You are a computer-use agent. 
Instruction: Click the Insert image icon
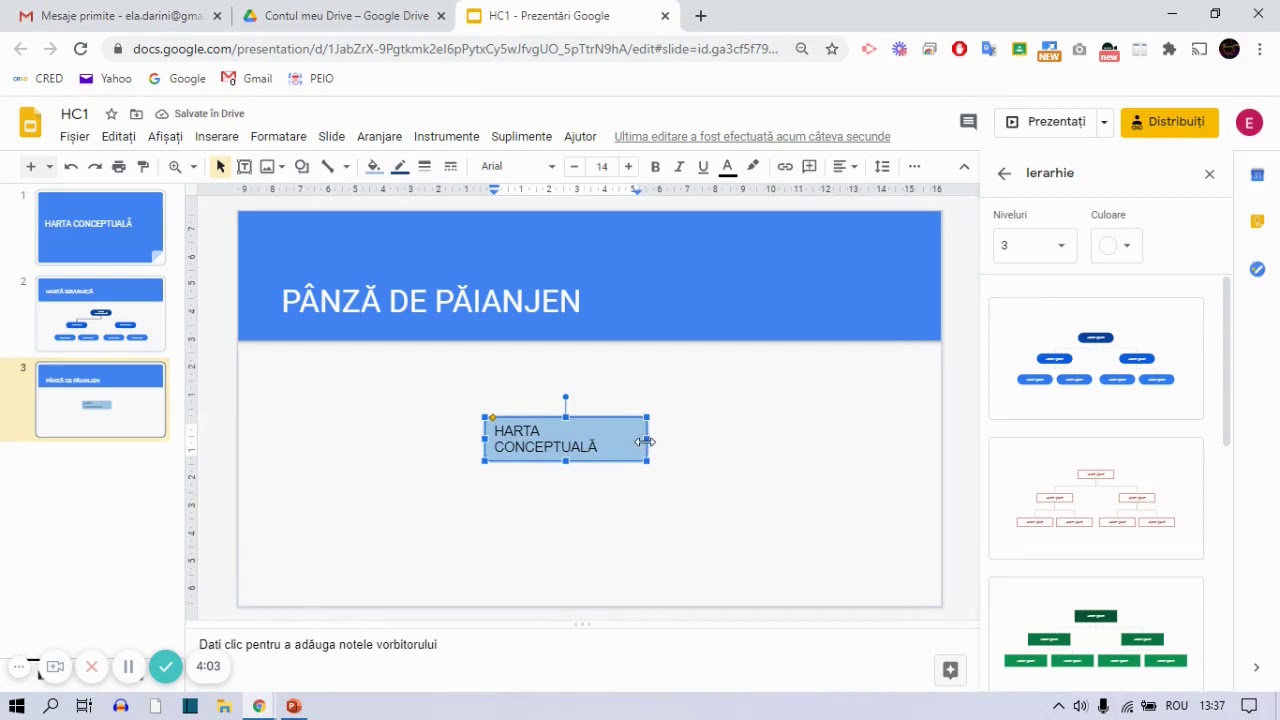267,166
